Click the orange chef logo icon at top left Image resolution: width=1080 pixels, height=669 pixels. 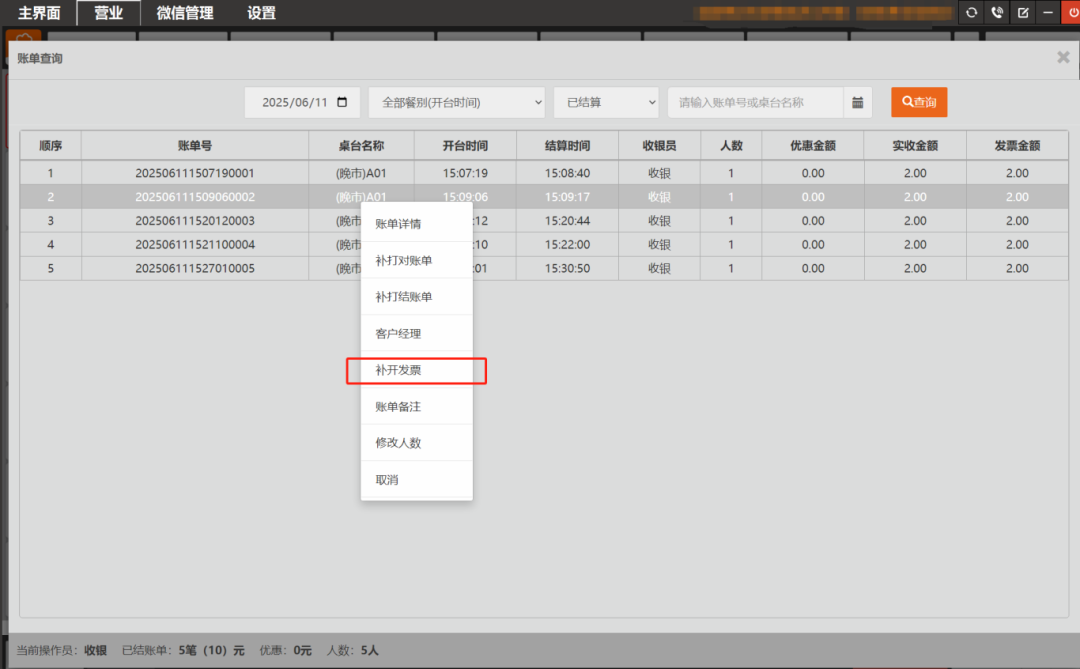[x=23, y=38]
